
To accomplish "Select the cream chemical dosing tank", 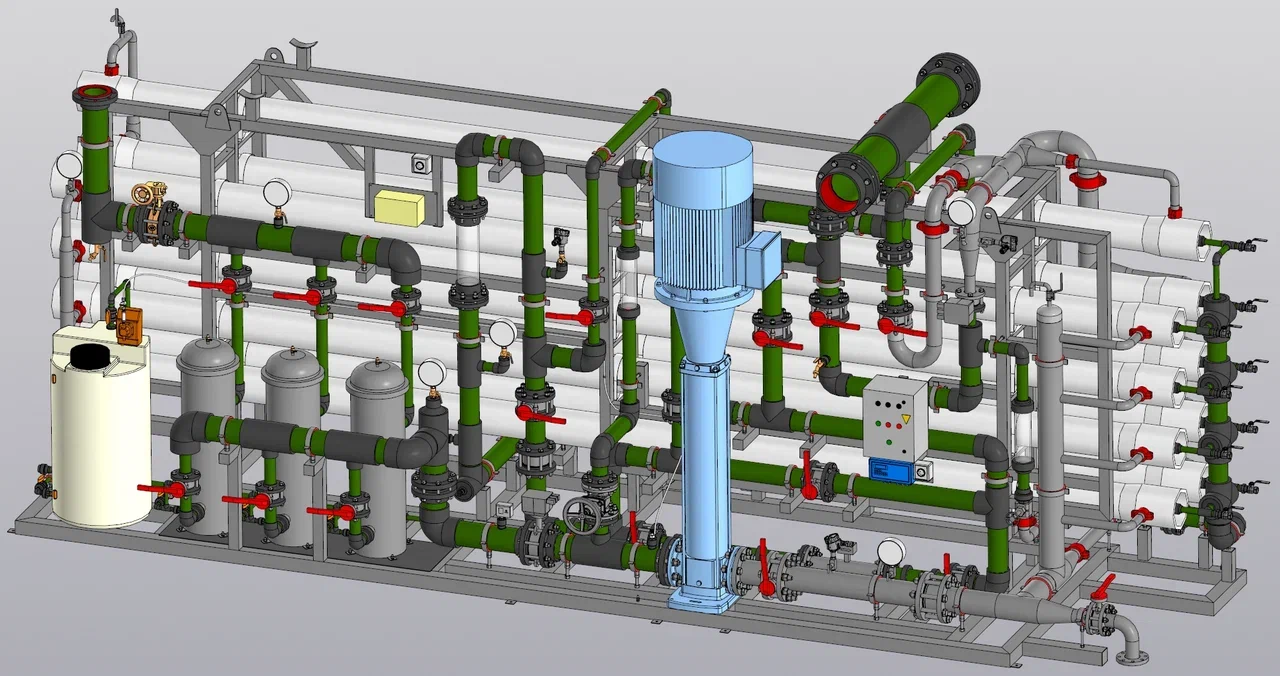I will [x=100, y=430].
